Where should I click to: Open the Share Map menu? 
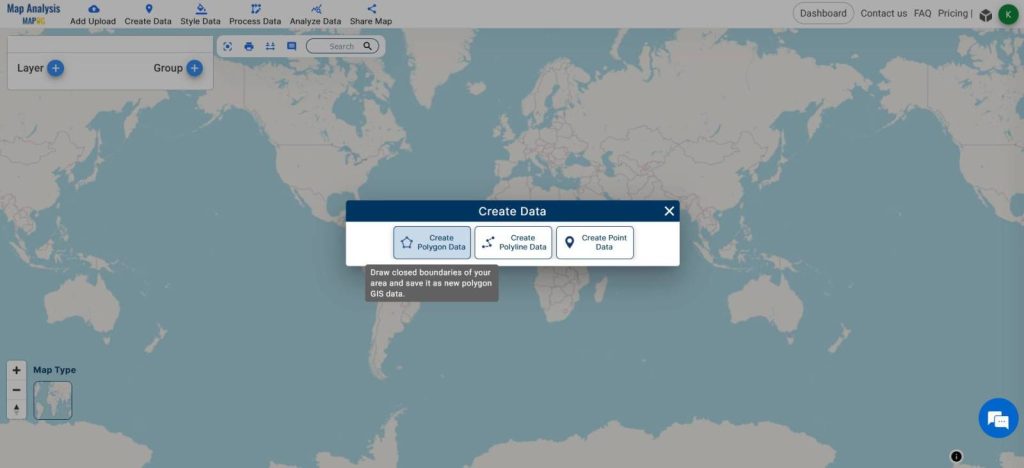[371, 14]
